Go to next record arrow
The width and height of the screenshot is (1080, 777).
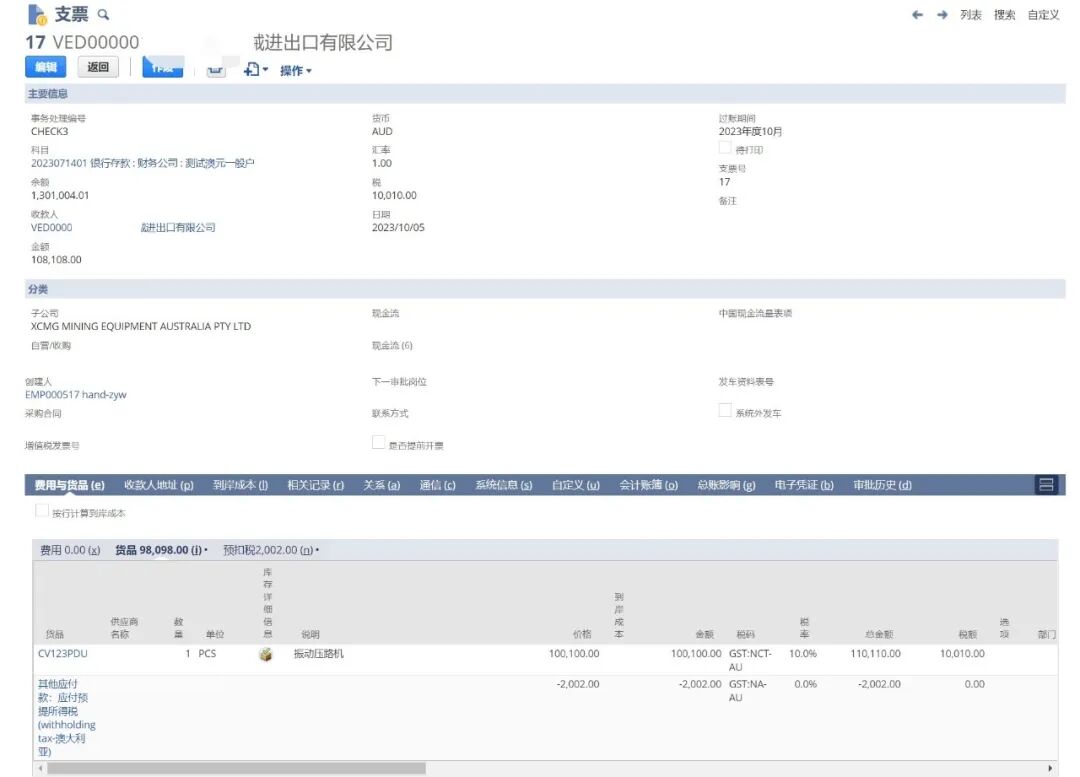click(x=942, y=14)
